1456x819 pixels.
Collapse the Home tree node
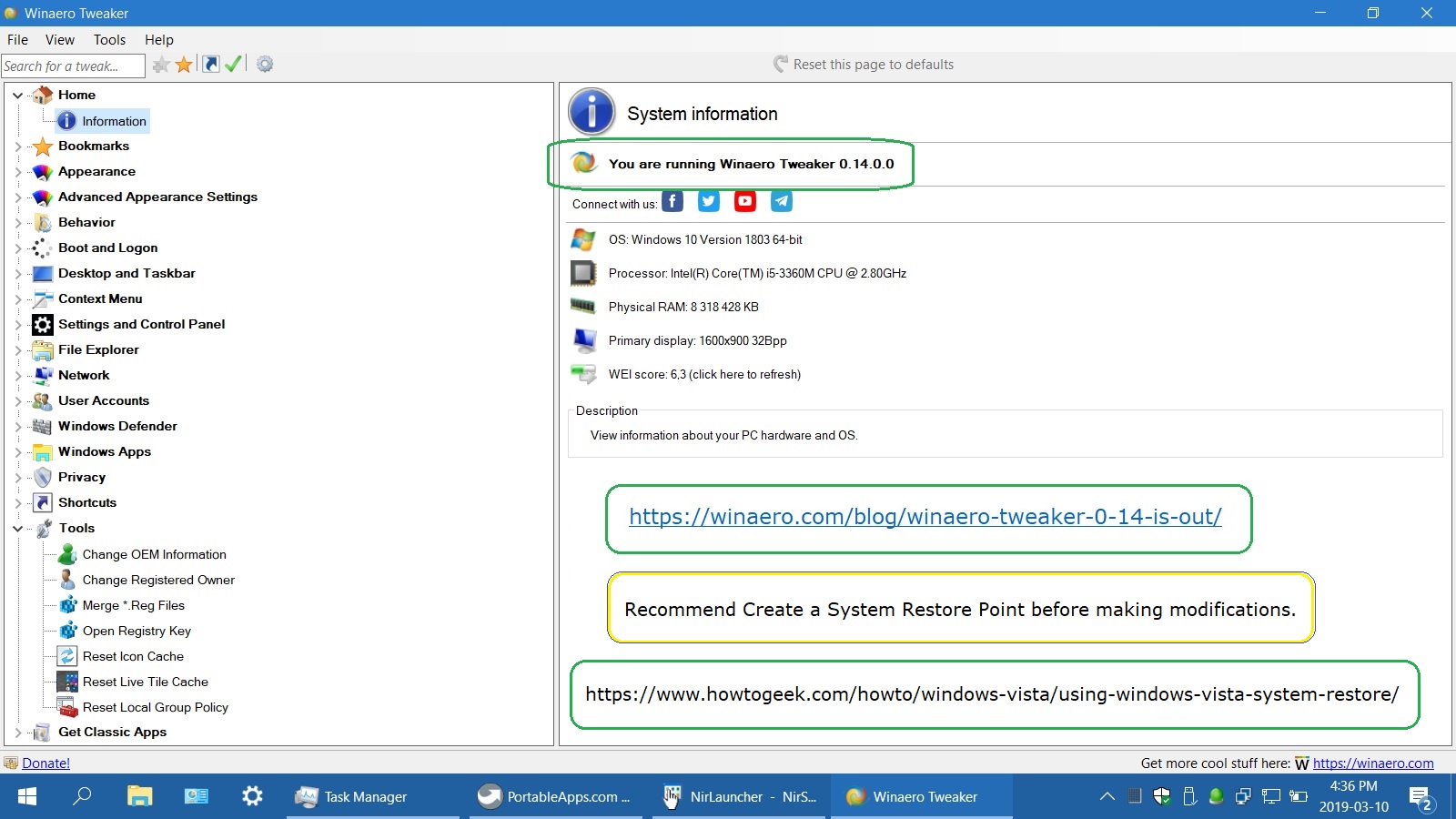click(x=17, y=95)
